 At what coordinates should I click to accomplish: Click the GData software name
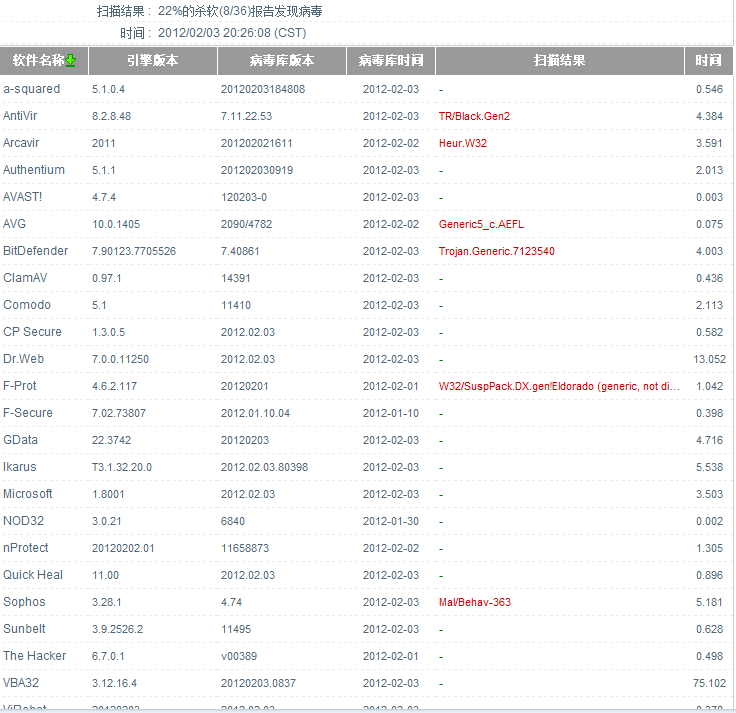(20, 440)
